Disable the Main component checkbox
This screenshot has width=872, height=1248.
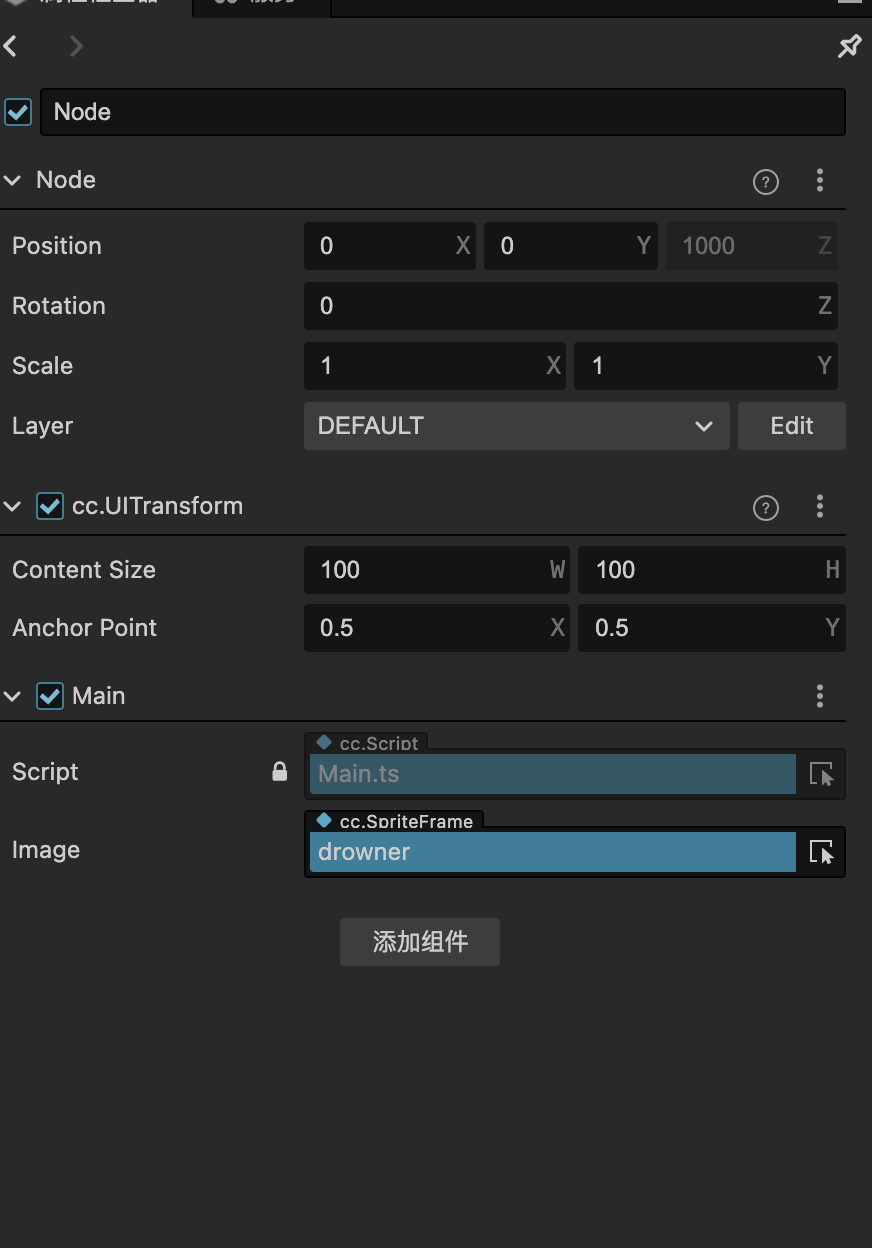50,696
